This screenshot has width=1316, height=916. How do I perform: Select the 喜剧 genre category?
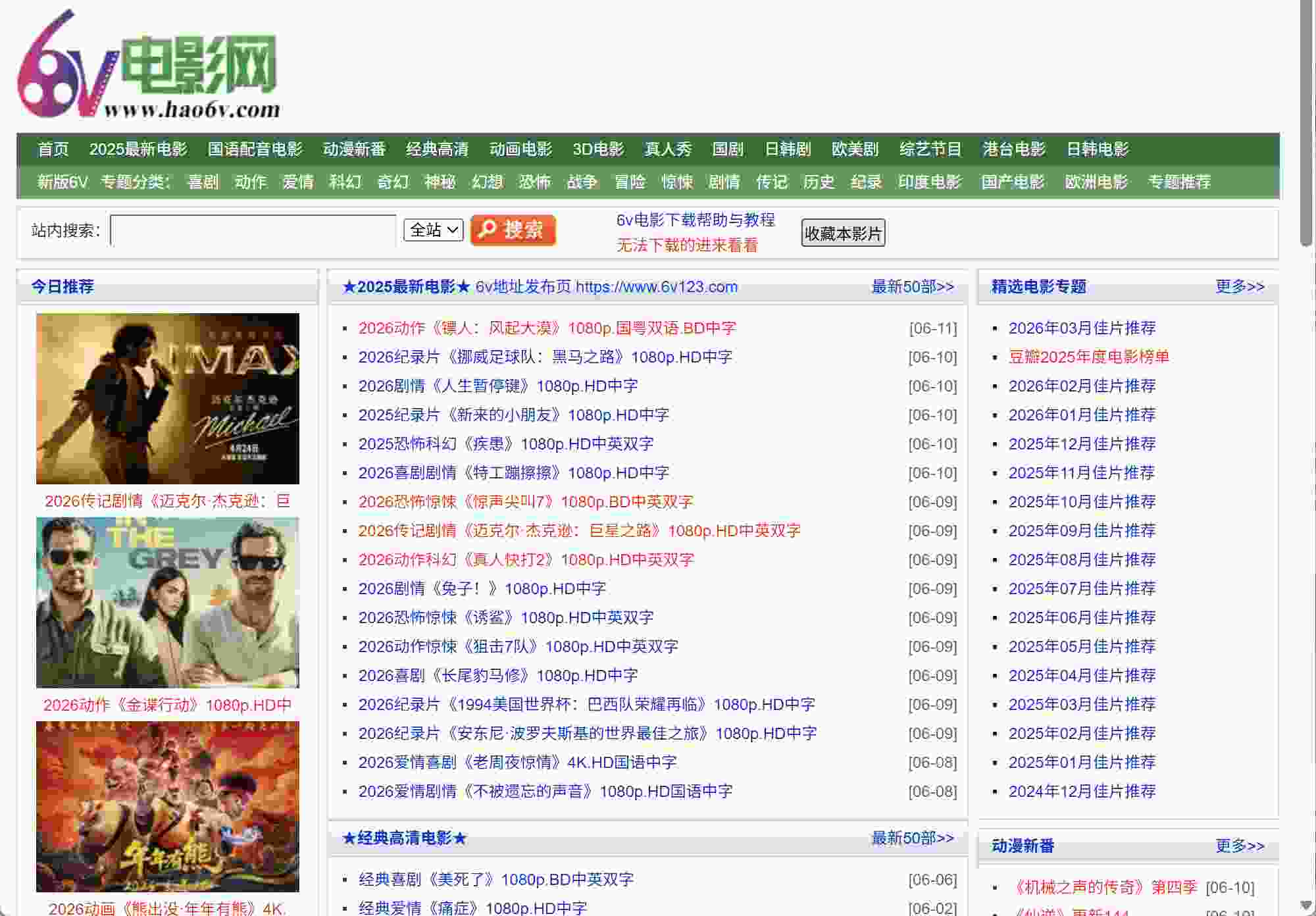point(203,182)
